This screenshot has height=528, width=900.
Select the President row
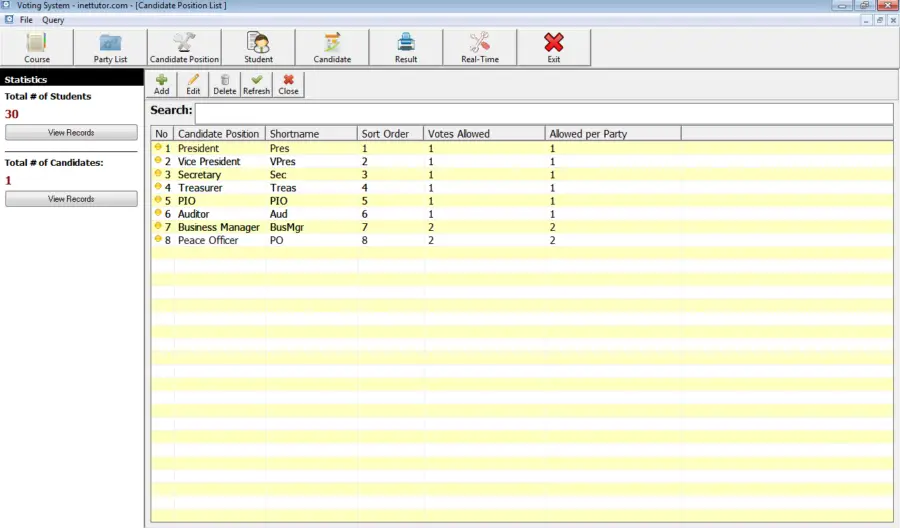(522, 148)
